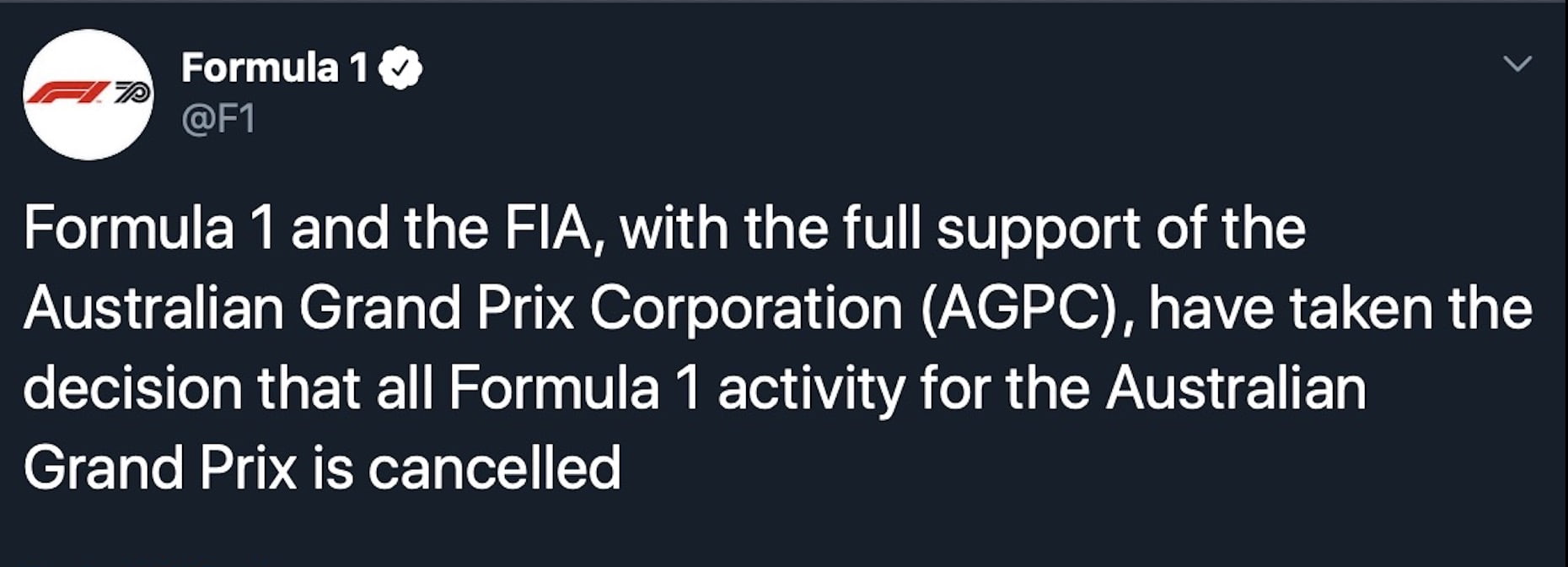This screenshot has height=567, width=1568.
Task: Click "Australian" at start of second line
Action: [153, 309]
